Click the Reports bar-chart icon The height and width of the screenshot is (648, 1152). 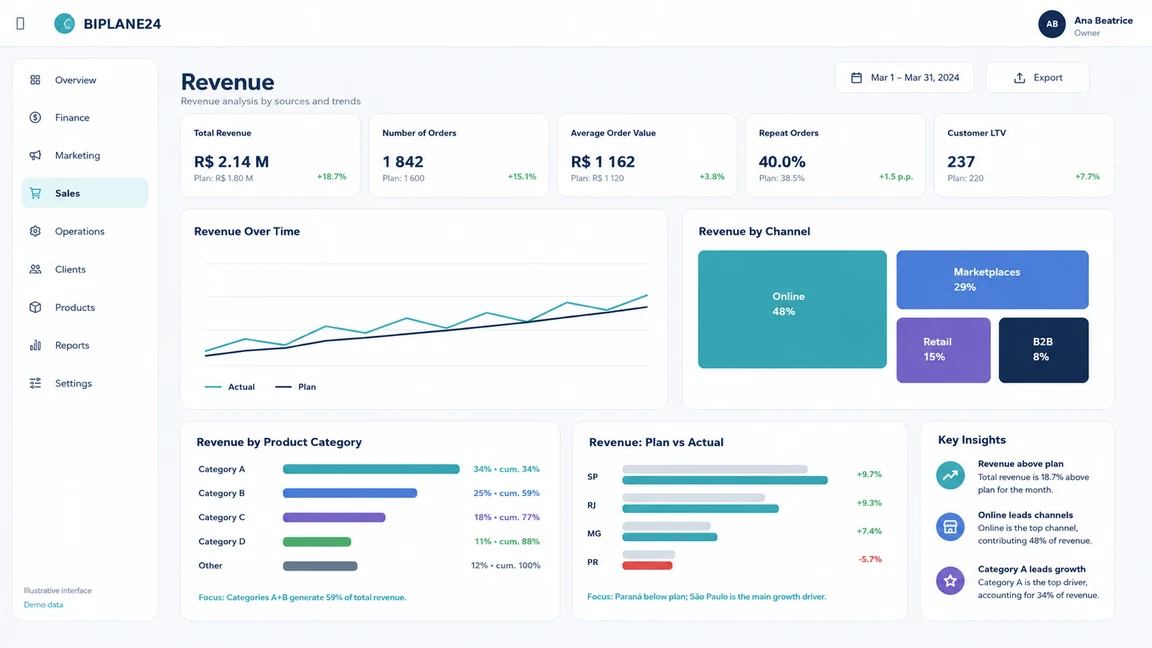click(x=35, y=345)
